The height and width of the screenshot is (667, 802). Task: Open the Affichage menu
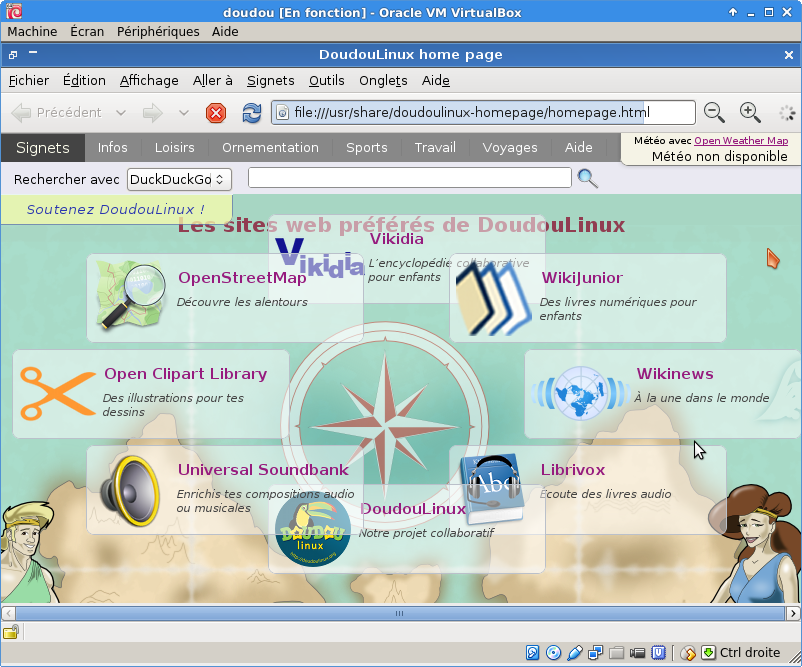click(149, 81)
